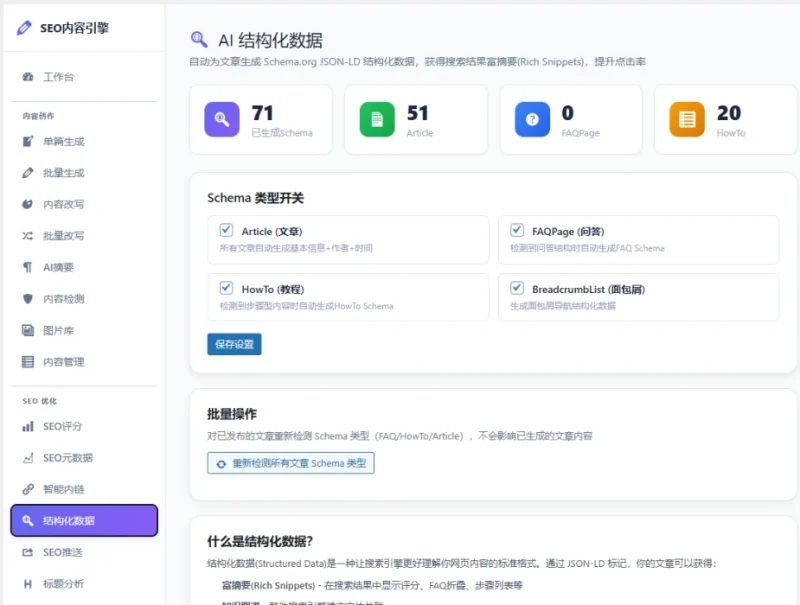Open the 51 Article stat card
The height and width of the screenshot is (605, 800).
pyautogui.click(x=416, y=119)
